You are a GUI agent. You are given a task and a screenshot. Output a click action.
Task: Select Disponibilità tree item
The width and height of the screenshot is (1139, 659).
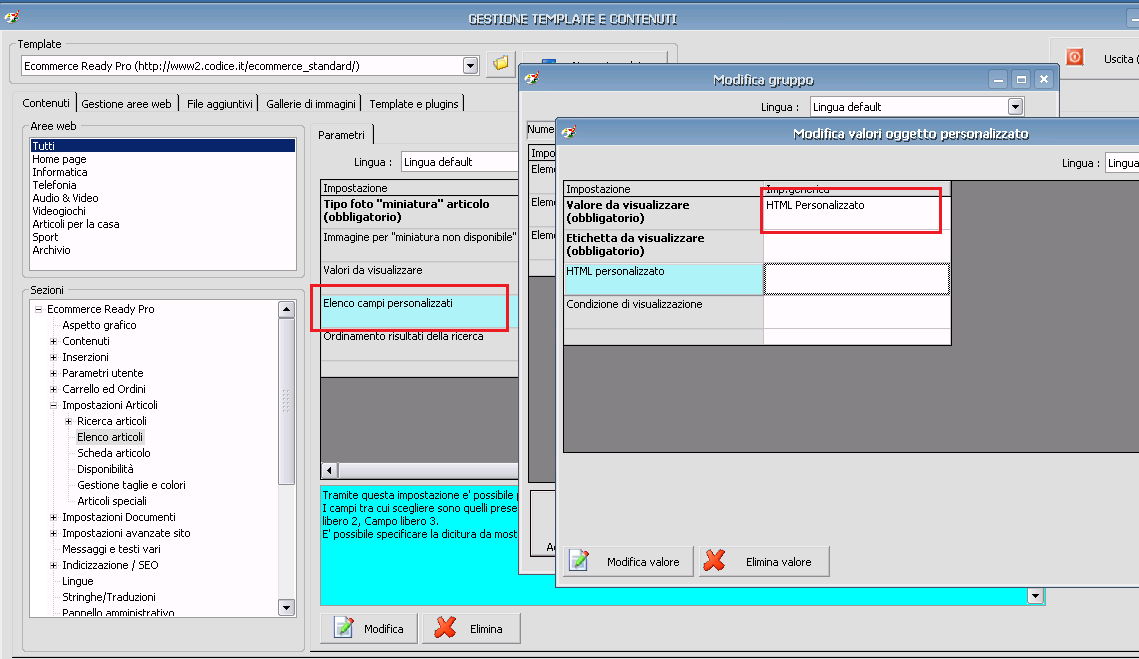tap(105, 469)
